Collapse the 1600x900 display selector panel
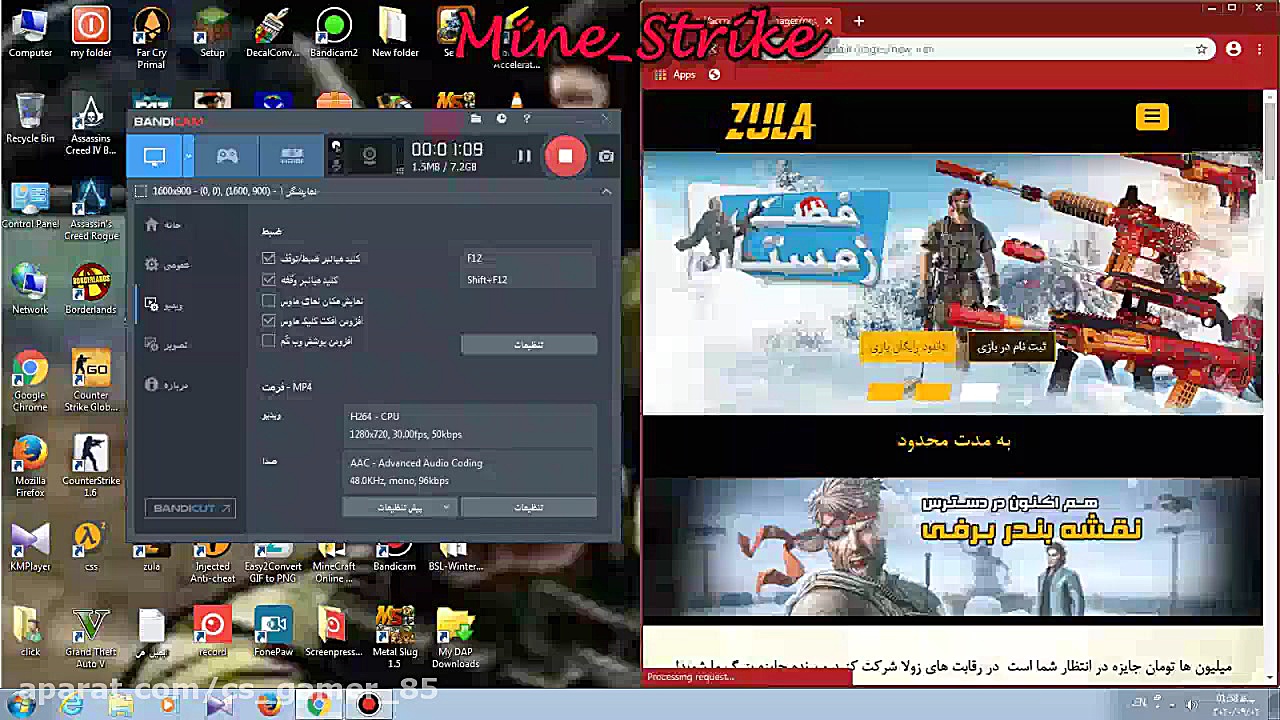1280x720 pixels. click(606, 191)
